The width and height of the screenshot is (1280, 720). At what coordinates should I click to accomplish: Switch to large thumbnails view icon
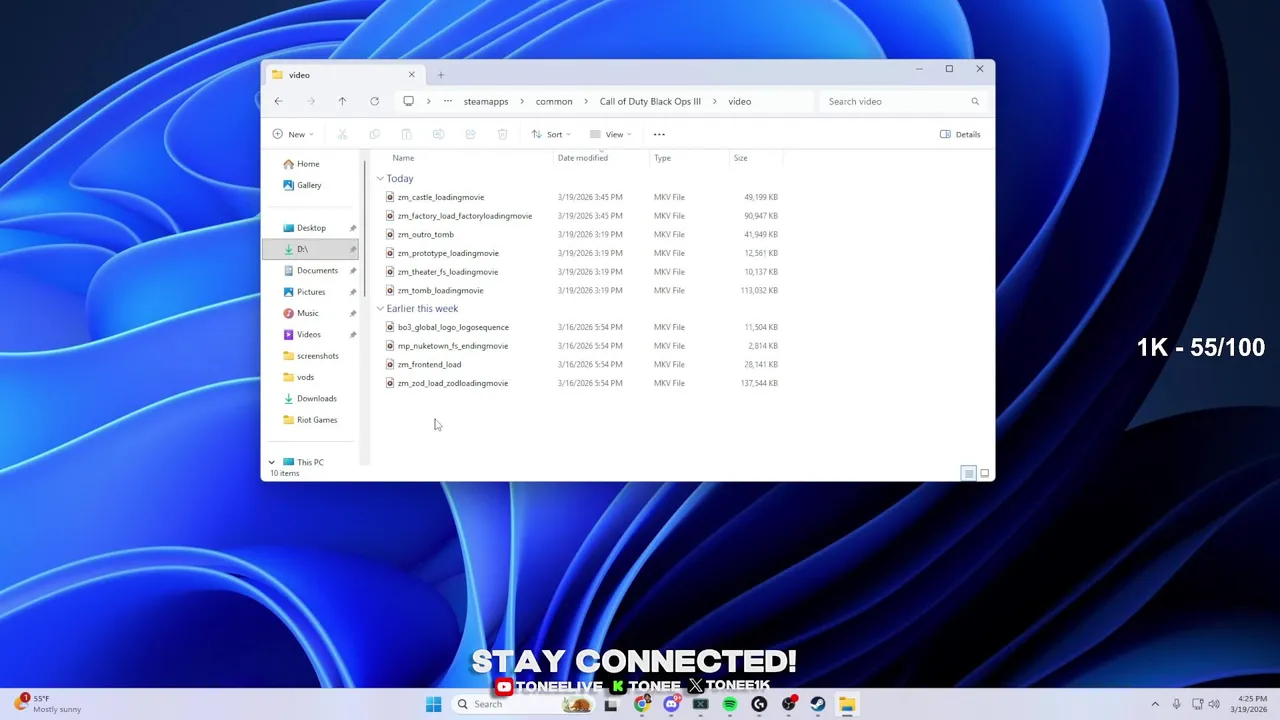[x=984, y=473]
